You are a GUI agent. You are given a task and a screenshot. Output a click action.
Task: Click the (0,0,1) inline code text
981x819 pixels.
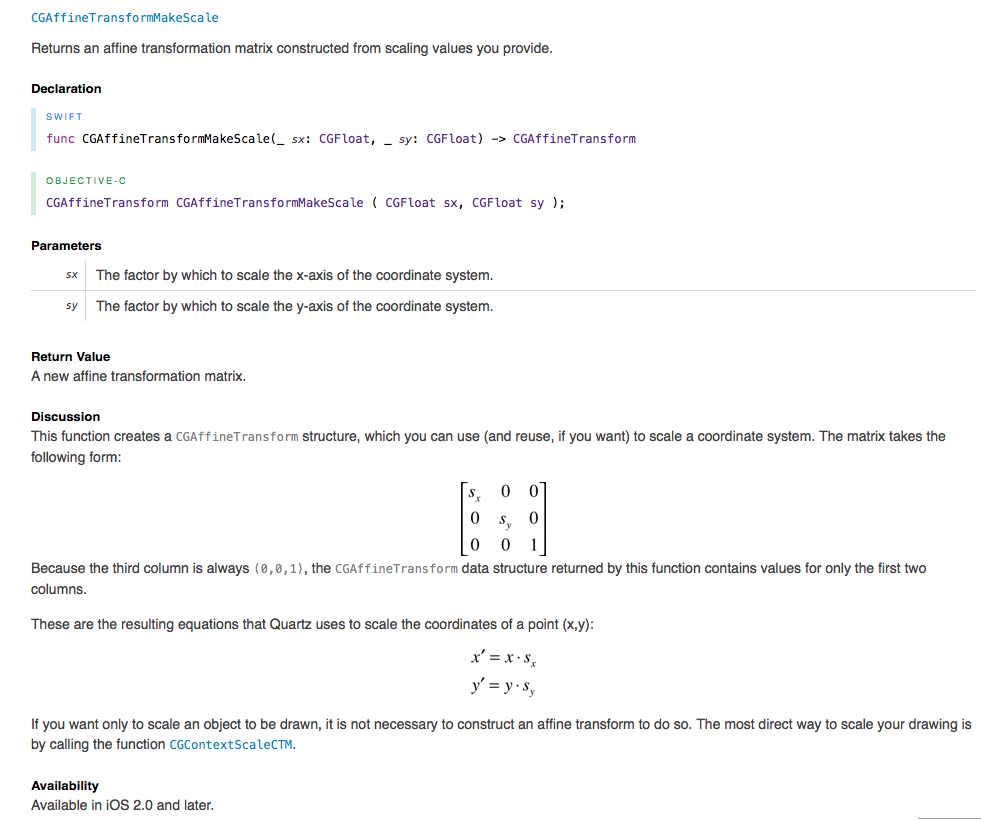[280, 569]
